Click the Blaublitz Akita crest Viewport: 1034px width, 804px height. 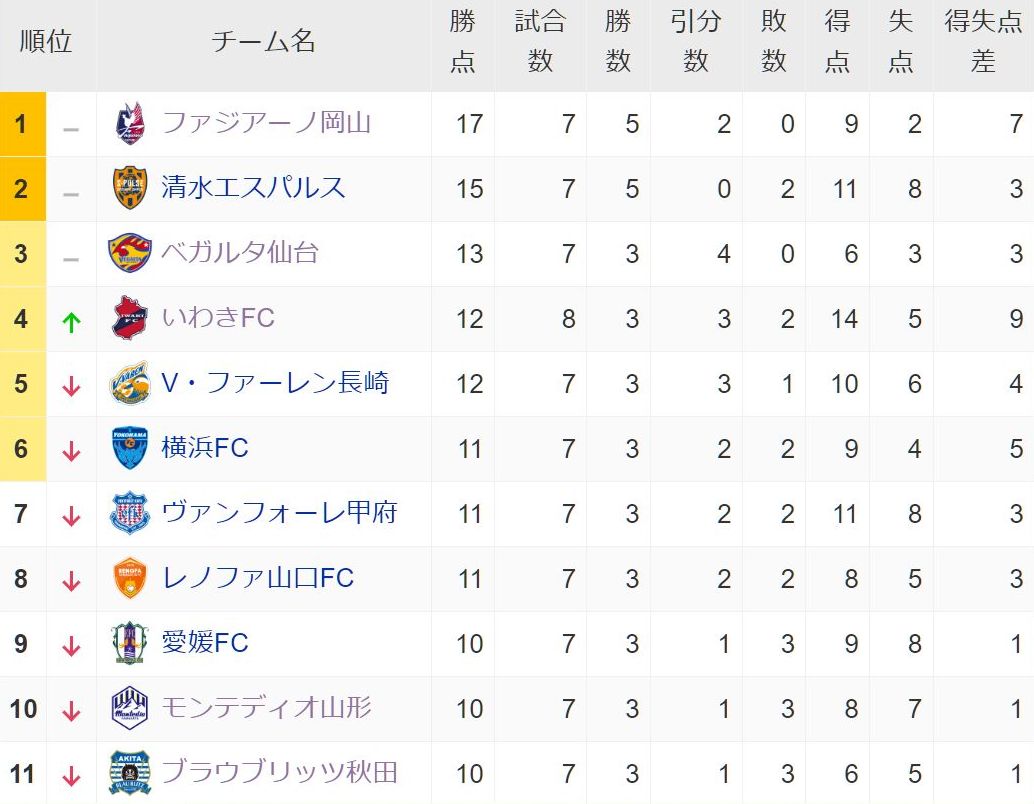(x=130, y=773)
